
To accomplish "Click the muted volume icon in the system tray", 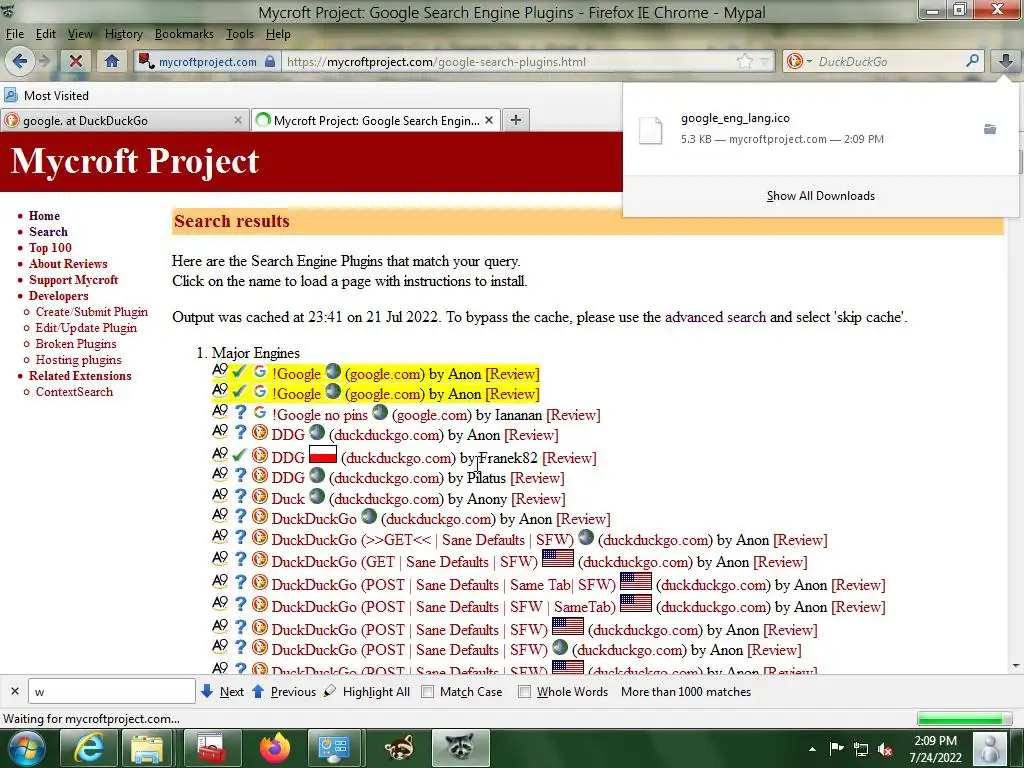I will coord(886,749).
